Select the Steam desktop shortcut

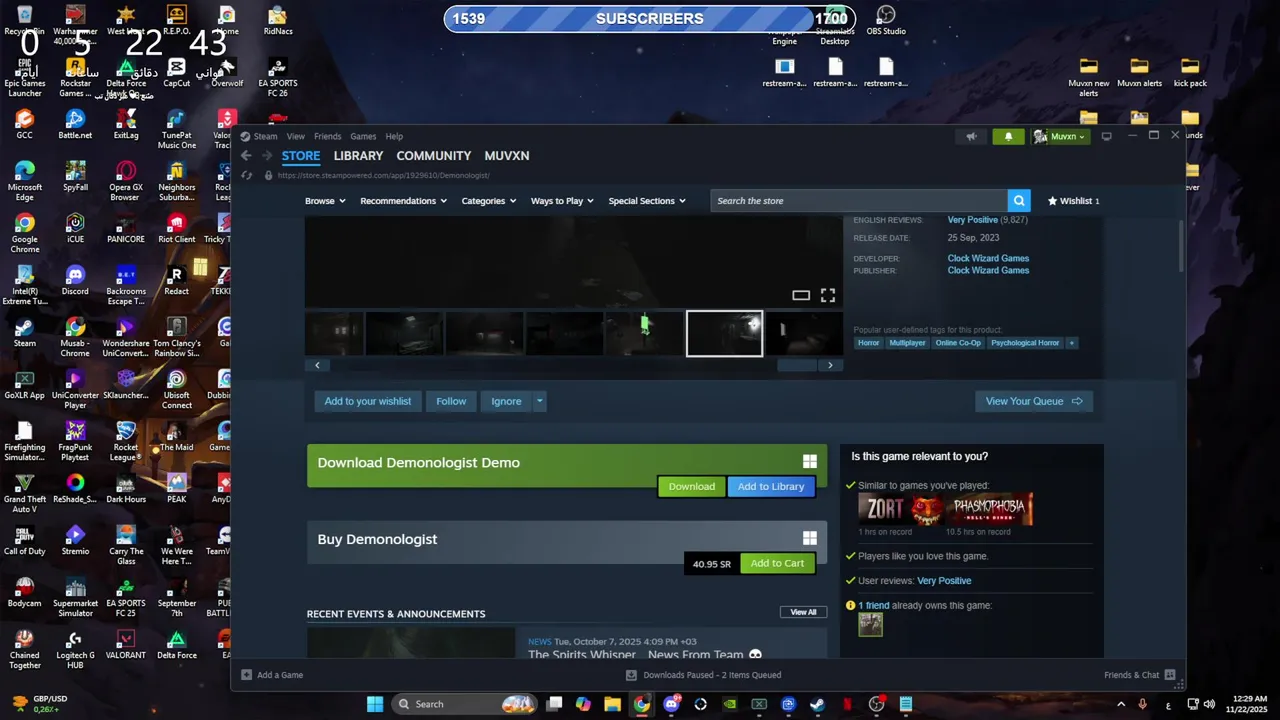coord(25,332)
